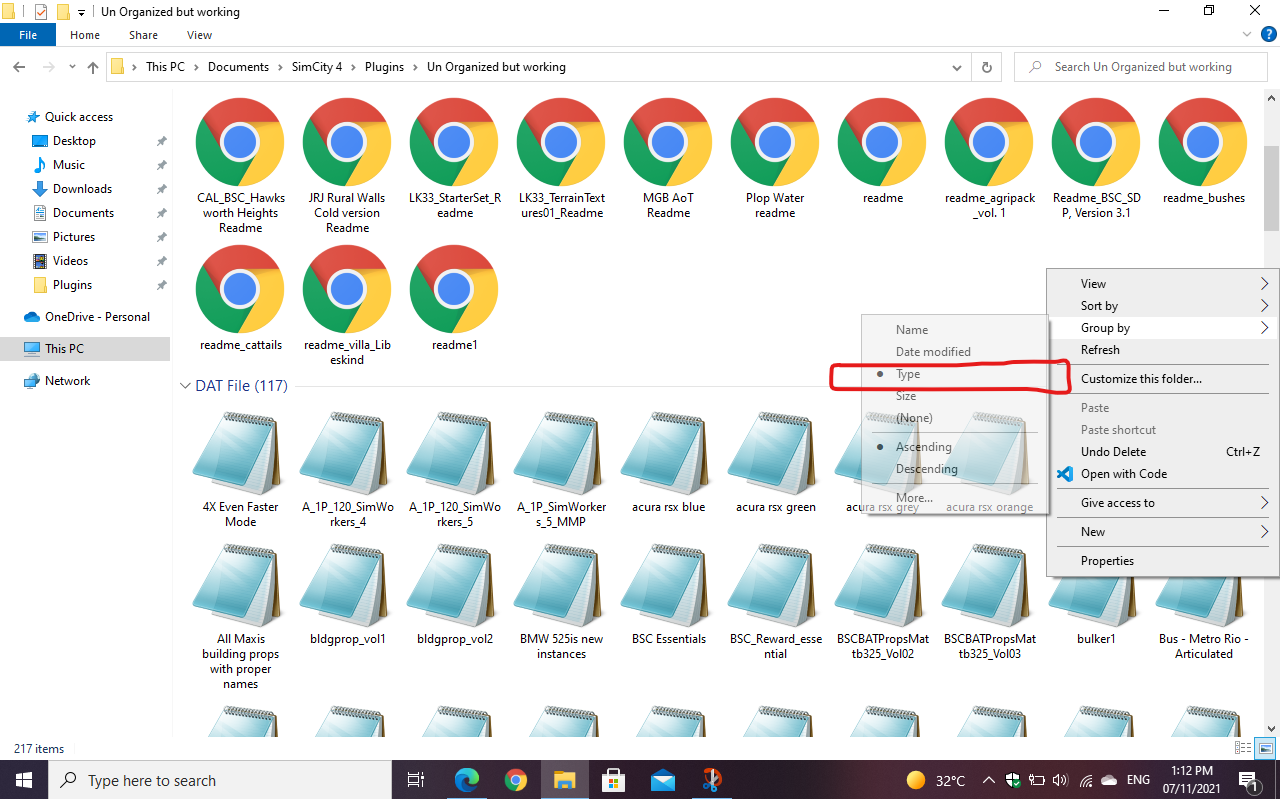Image resolution: width=1280 pixels, height=799 pixels.
Task: Choose Refresh in the context menu
Action: tap(1164, 350)
